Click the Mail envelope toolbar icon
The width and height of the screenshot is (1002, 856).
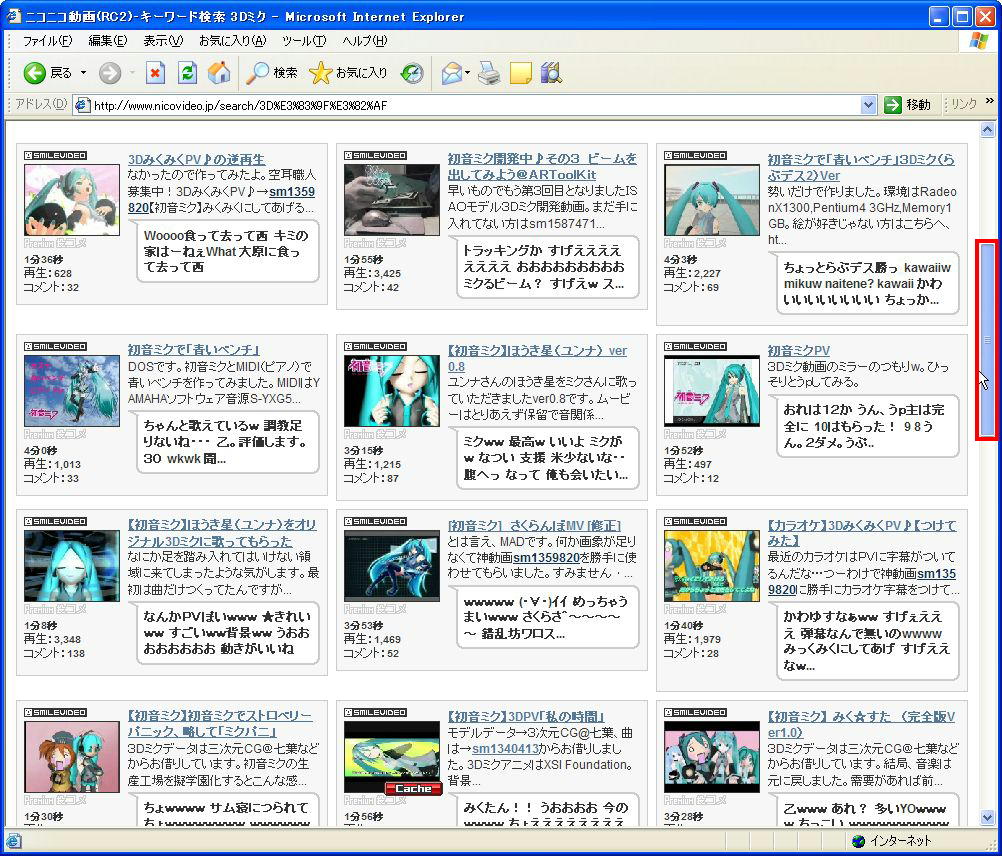coord(452,73)
